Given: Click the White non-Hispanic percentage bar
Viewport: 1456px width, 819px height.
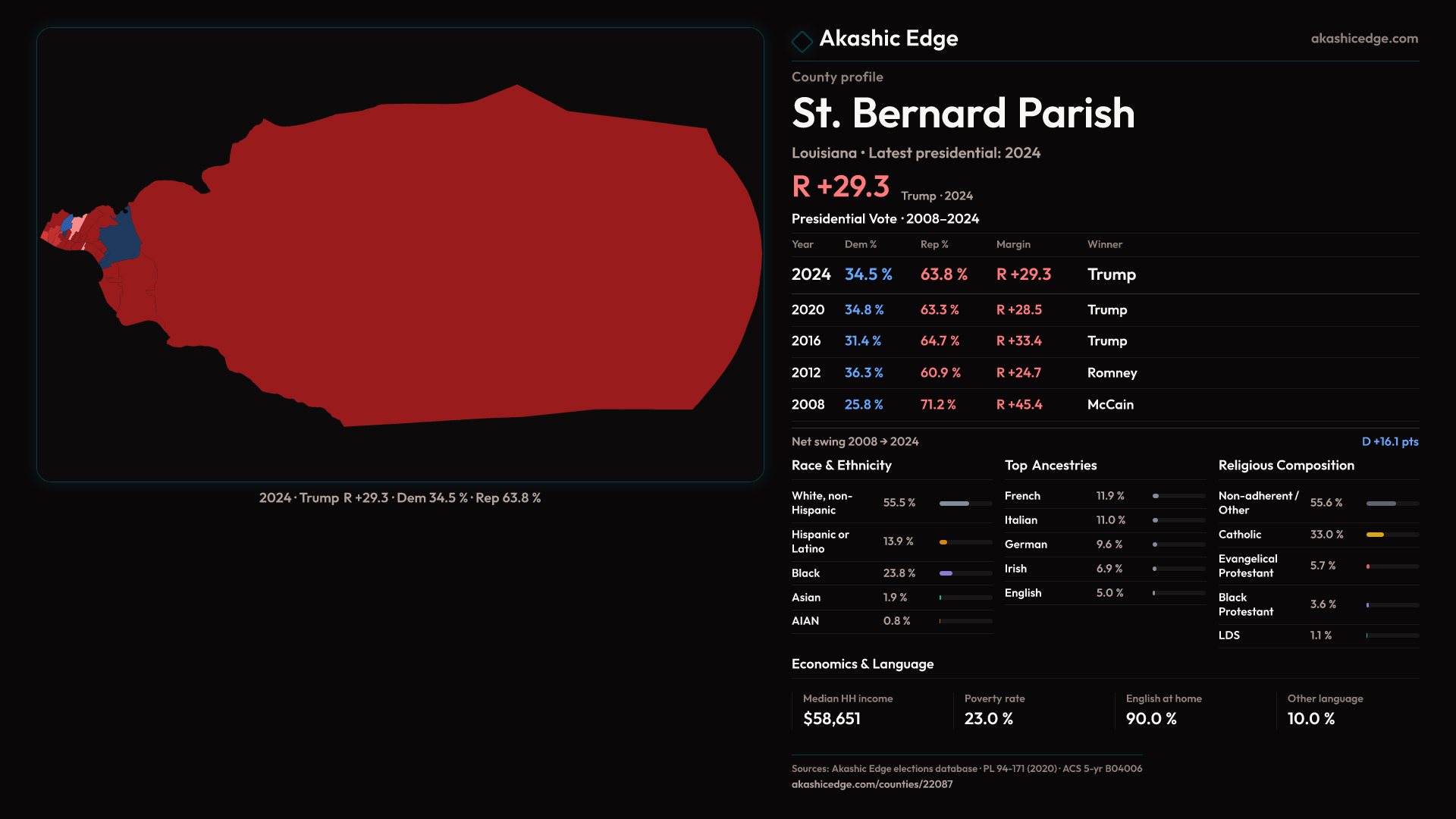Looking at the screenshot, I should [x=954, y=503].
